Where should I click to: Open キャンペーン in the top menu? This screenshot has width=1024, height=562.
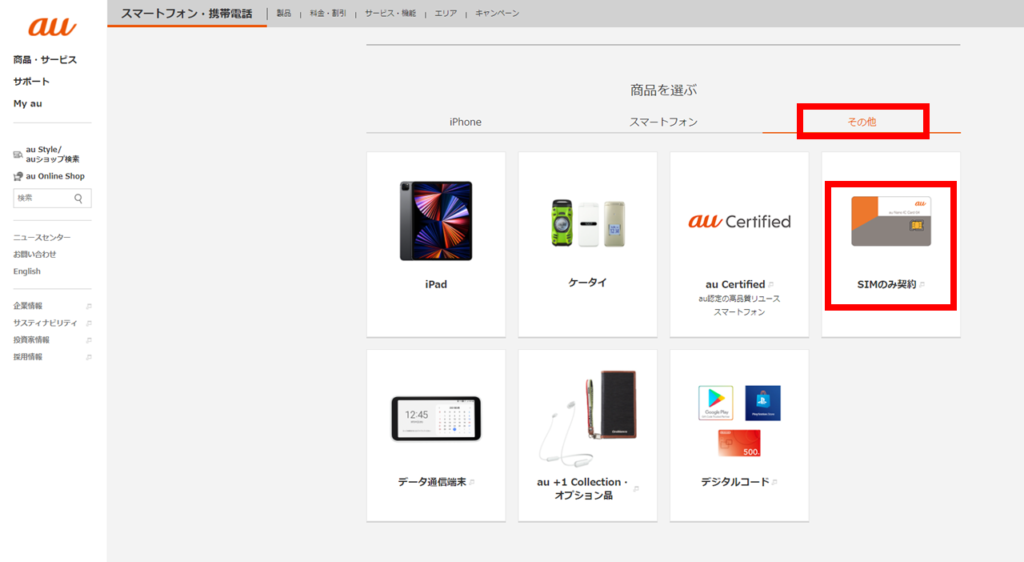click(497, 13)
